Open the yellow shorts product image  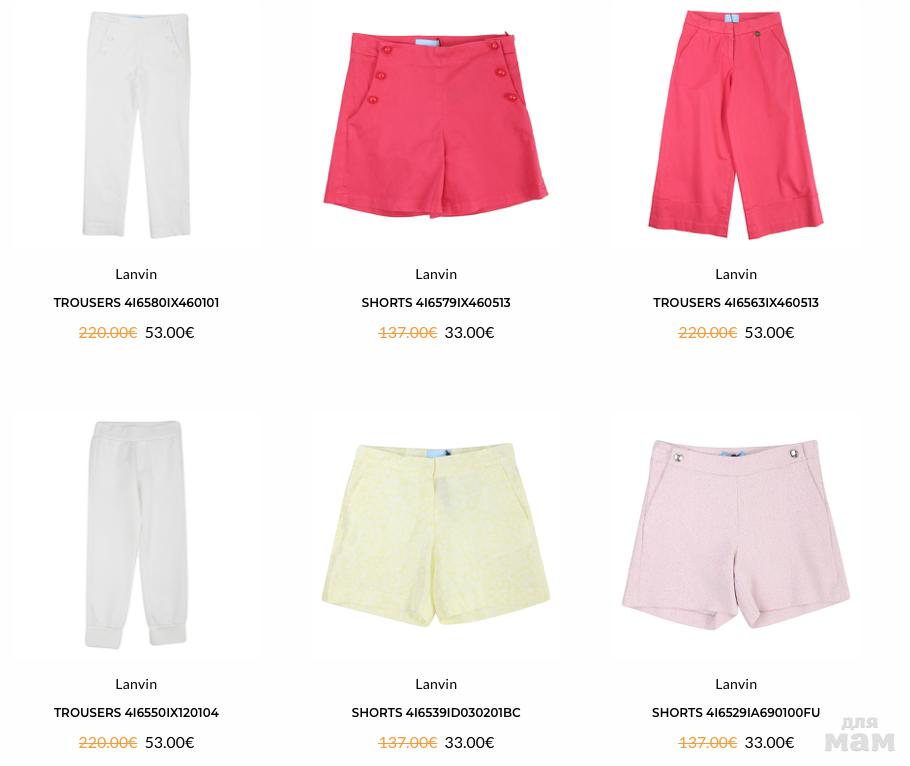click(x=436, y=535)
